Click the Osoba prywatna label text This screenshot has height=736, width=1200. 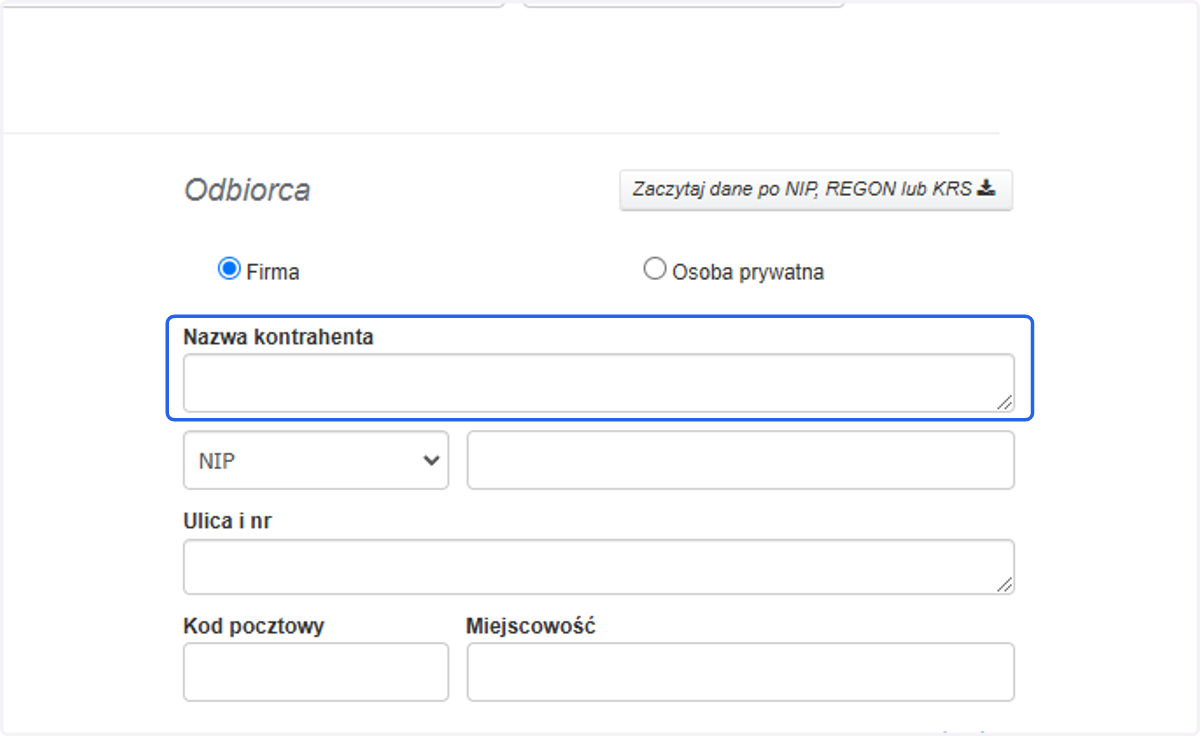coord(748,272)
